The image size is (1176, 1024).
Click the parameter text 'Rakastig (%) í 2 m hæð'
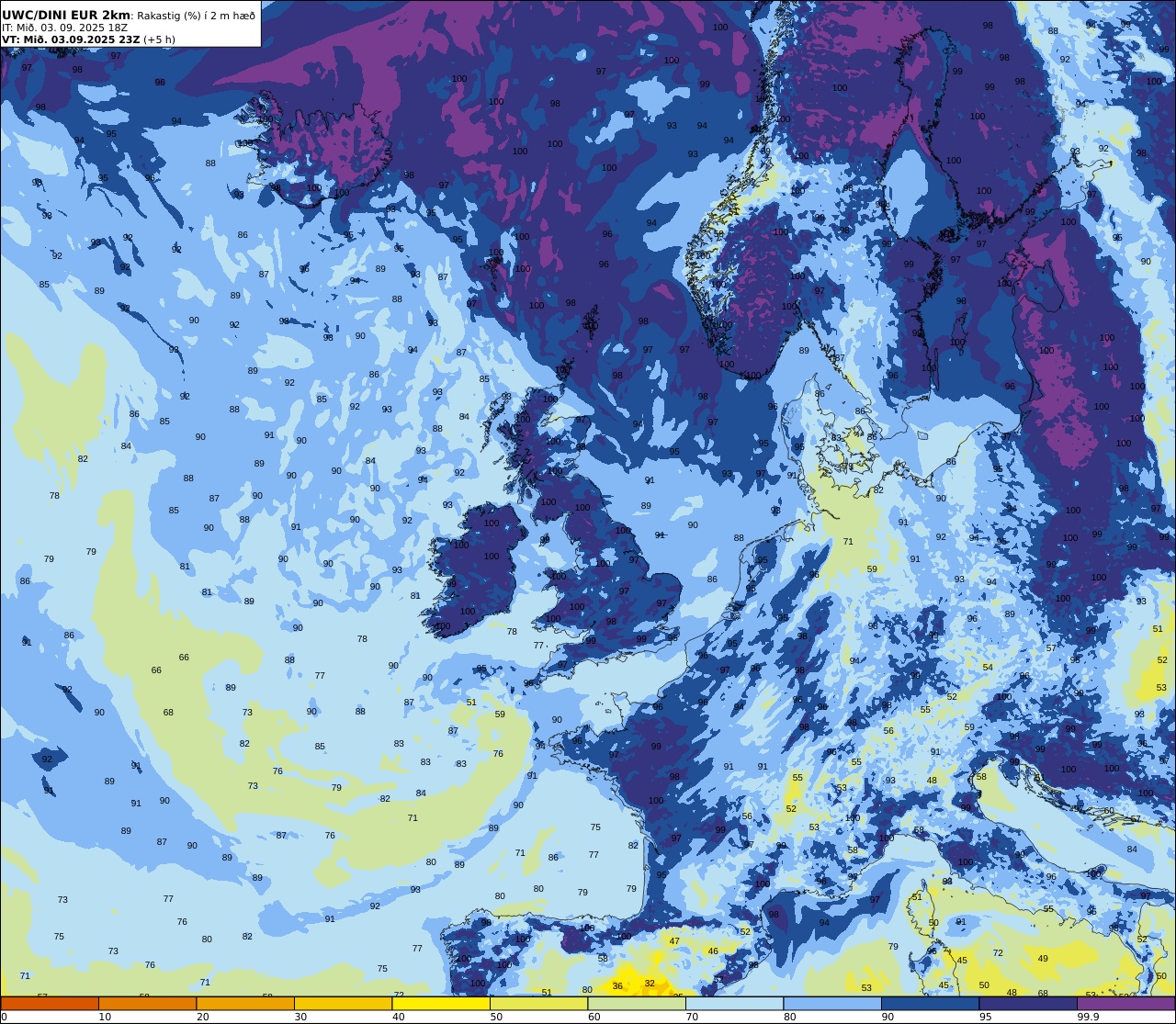[197, 16]
